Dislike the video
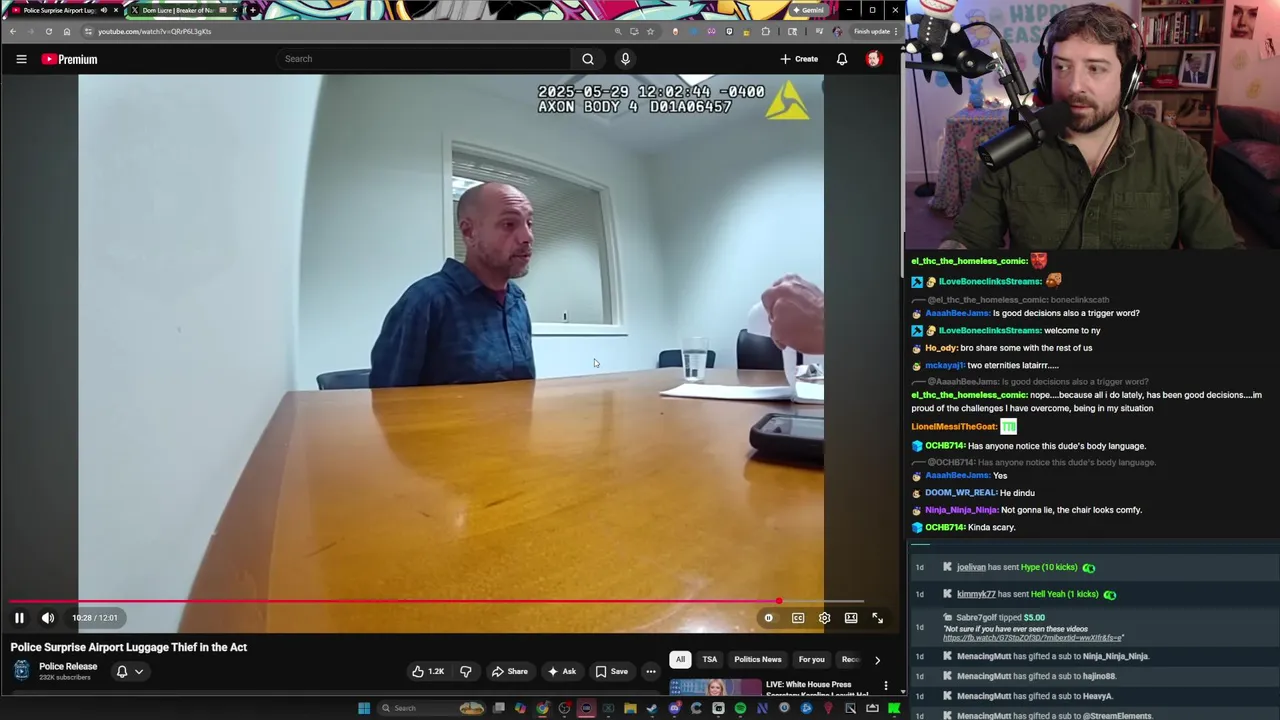The width and height of the screenshot is (1280, 720). (465, 671)
